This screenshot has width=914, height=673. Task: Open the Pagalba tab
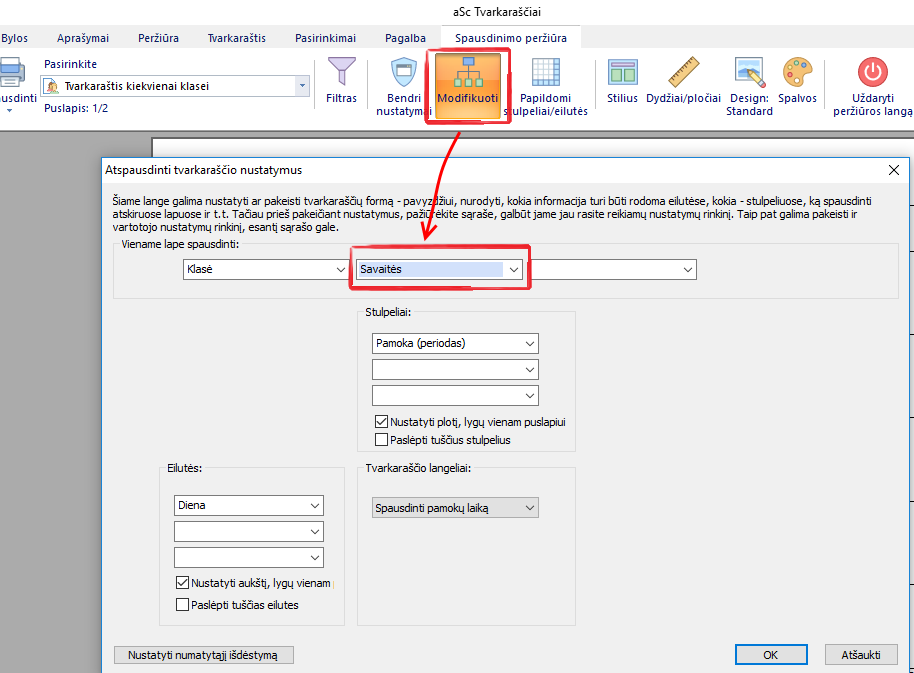click(405, 38)
